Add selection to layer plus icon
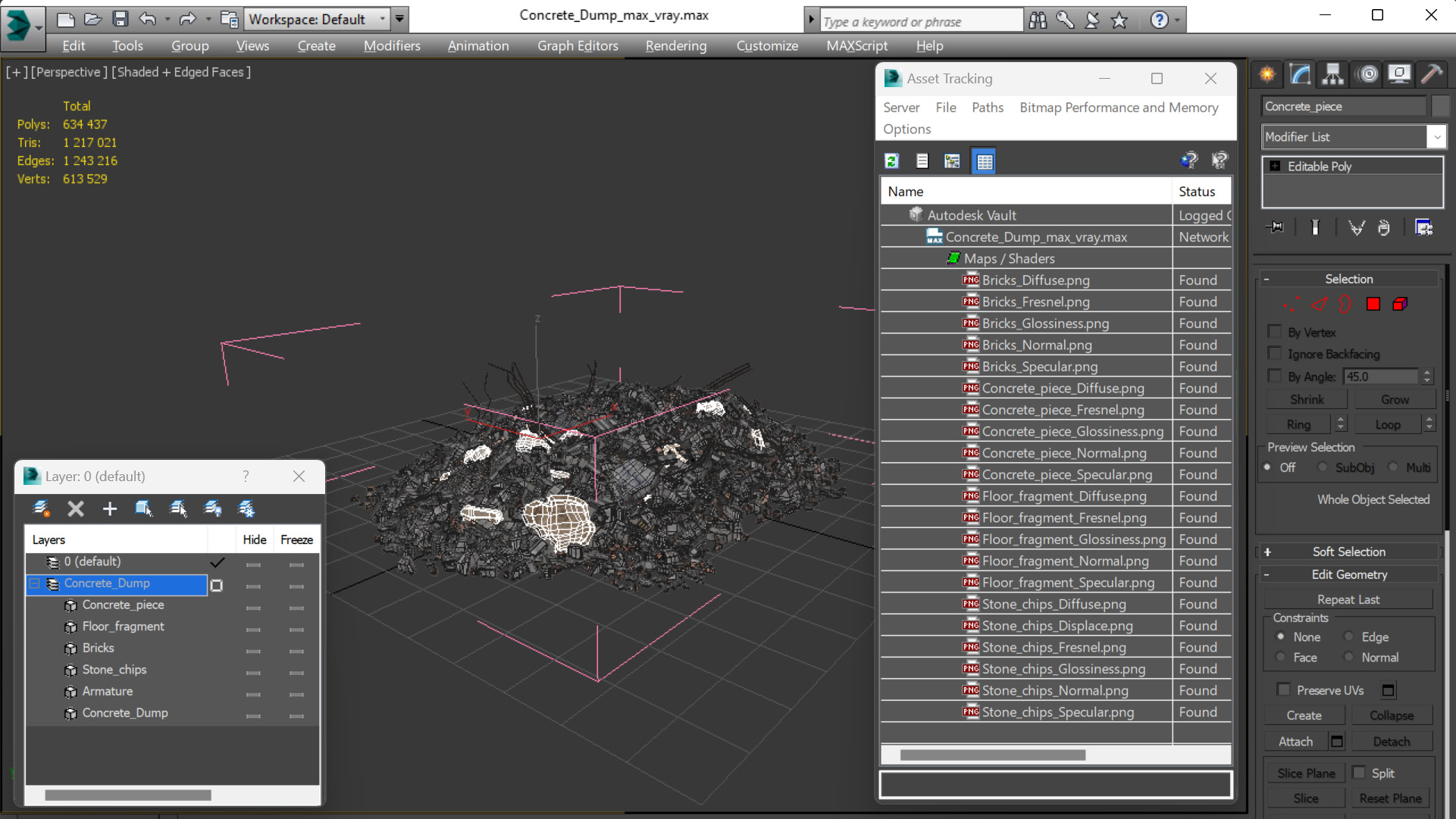This screenshot has height=819, width=1456. [110, 508]
